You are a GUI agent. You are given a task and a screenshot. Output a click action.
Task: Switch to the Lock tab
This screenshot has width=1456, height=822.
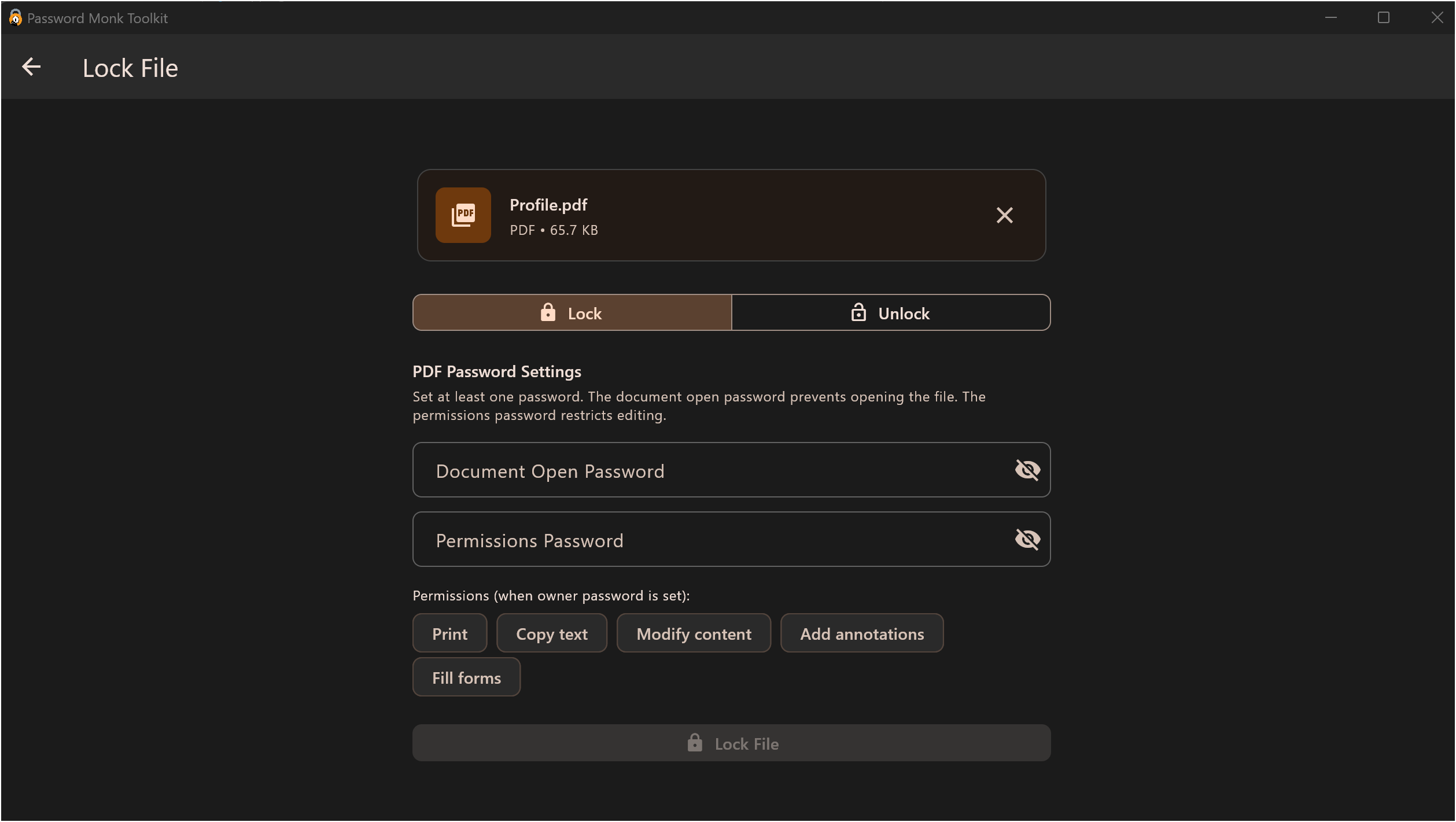click(x=572, y=312)
